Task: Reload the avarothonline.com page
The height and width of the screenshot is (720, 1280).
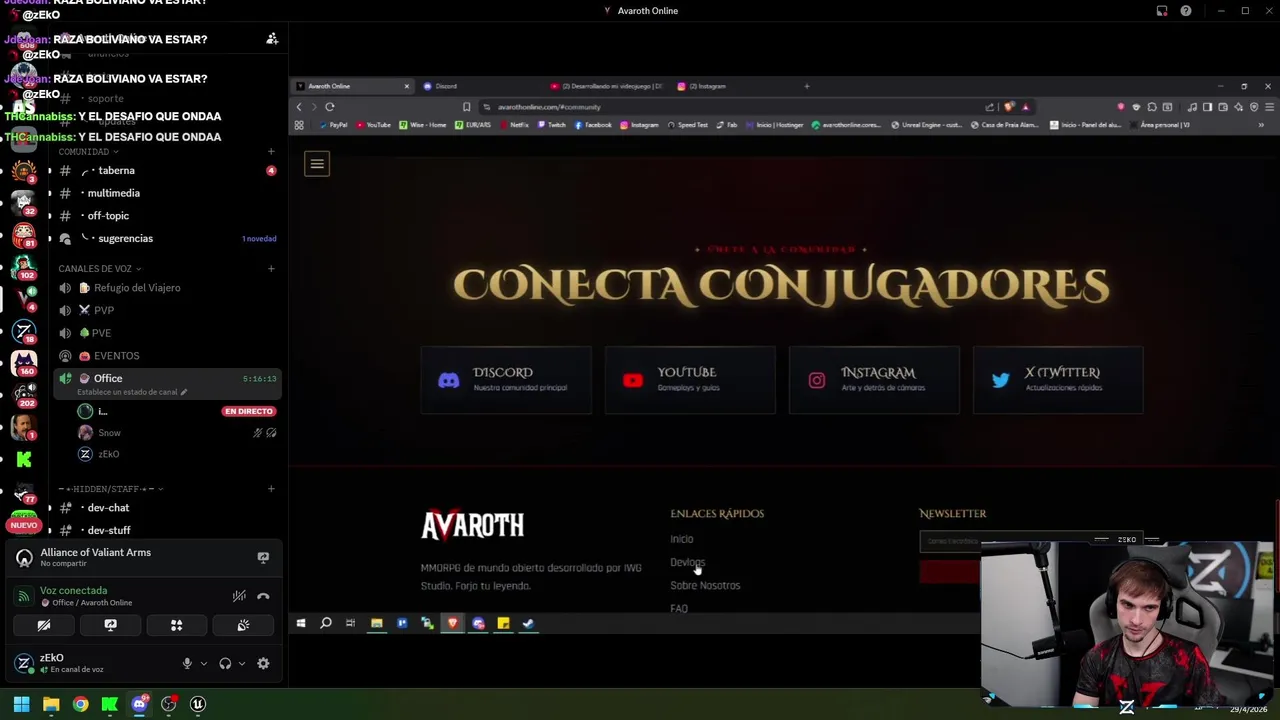Action: (330, 107)
